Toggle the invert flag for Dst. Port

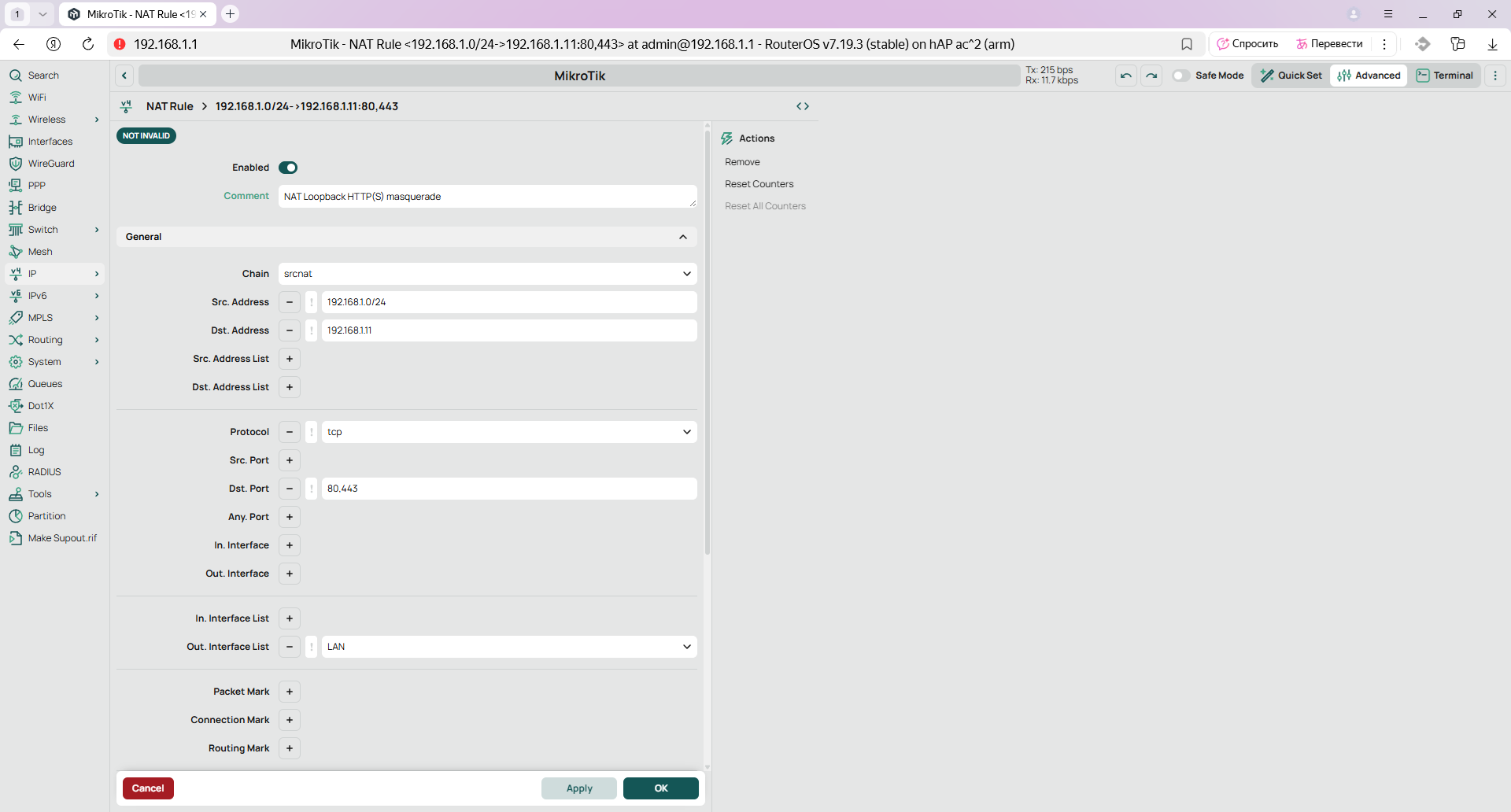(x=312, y=489)
